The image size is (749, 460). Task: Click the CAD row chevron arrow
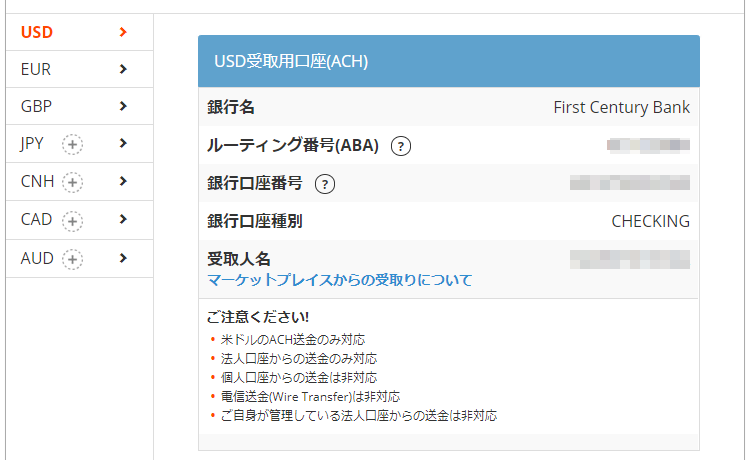click(x=123, y=219)
